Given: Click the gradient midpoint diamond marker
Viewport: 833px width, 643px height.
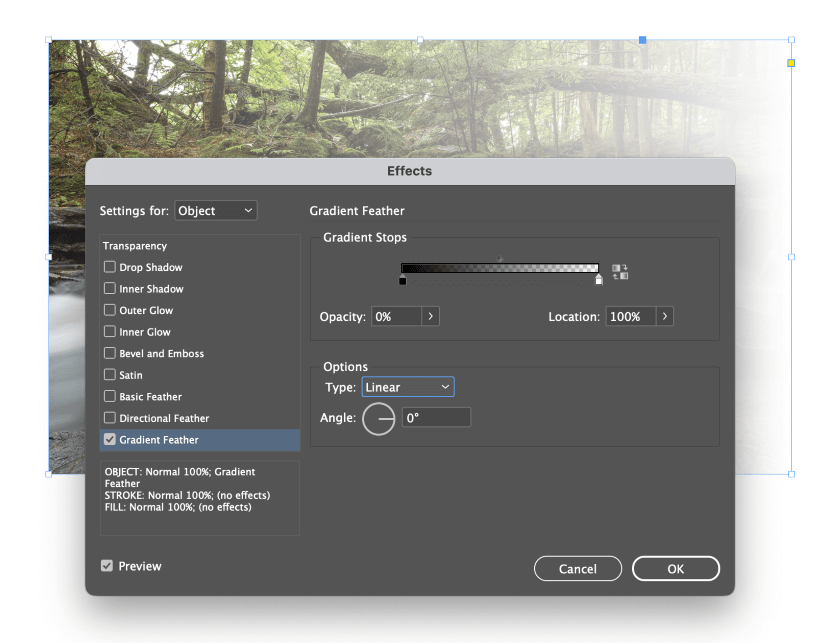Looking at the screenshot, I should [499, 258].
